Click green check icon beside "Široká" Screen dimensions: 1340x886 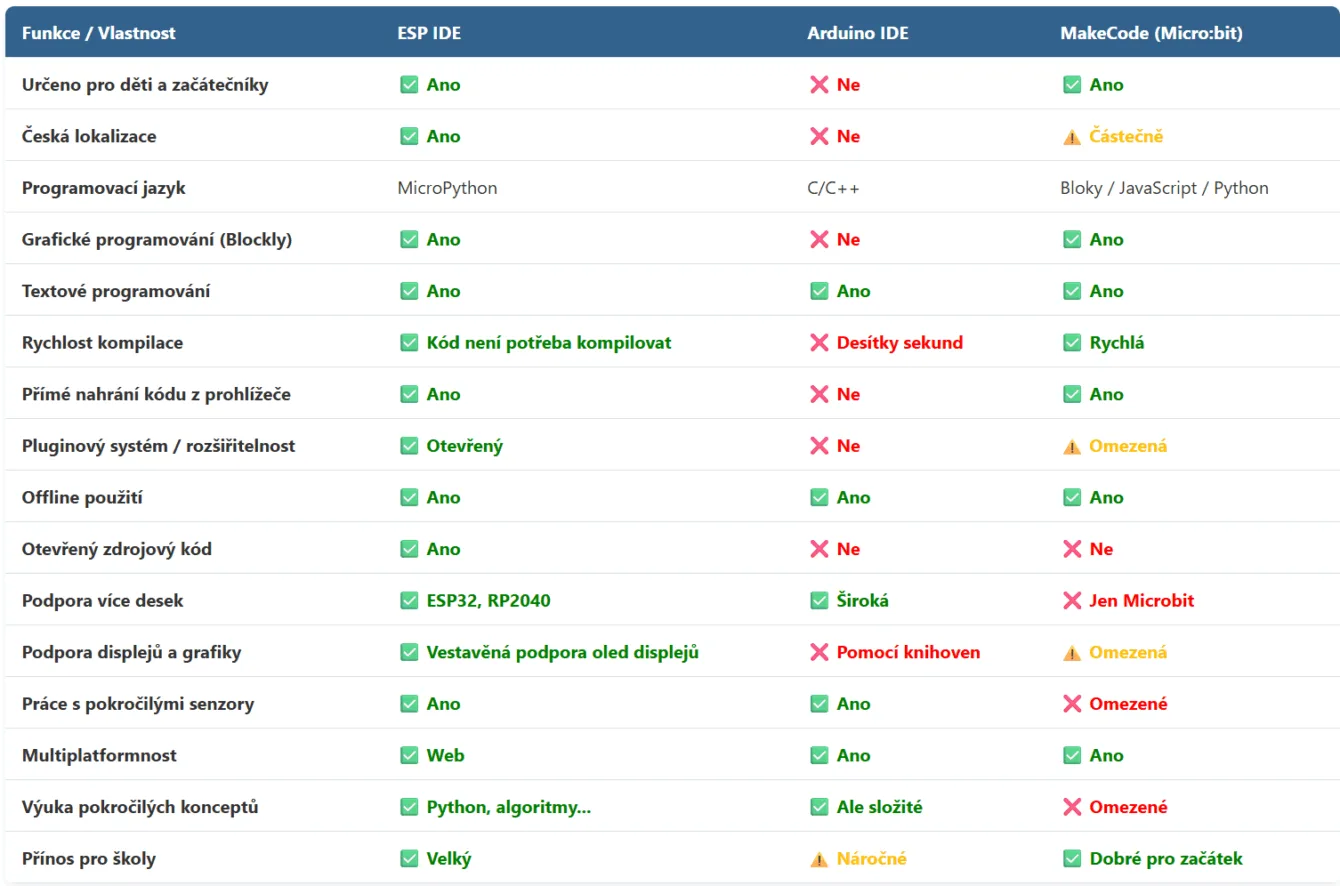click(x=819, y=601)
